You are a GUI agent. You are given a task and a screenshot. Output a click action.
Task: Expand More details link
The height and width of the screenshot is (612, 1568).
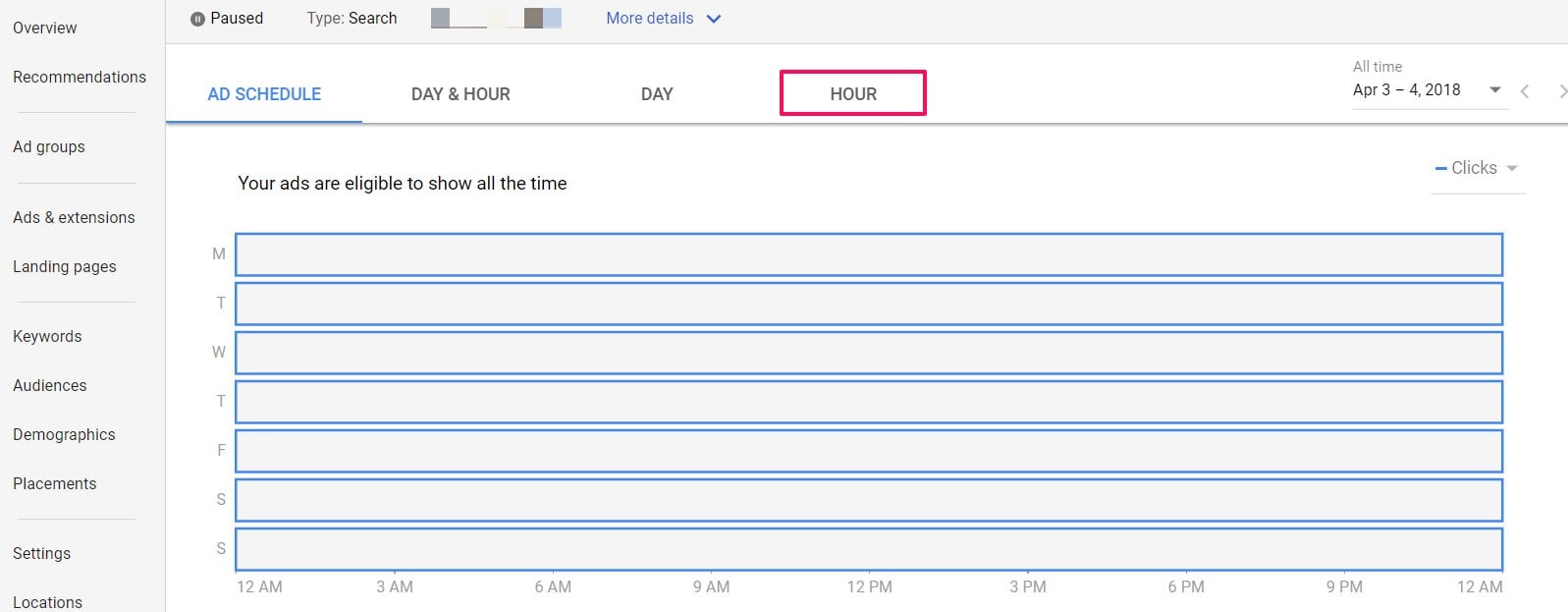tap(650, 18)
